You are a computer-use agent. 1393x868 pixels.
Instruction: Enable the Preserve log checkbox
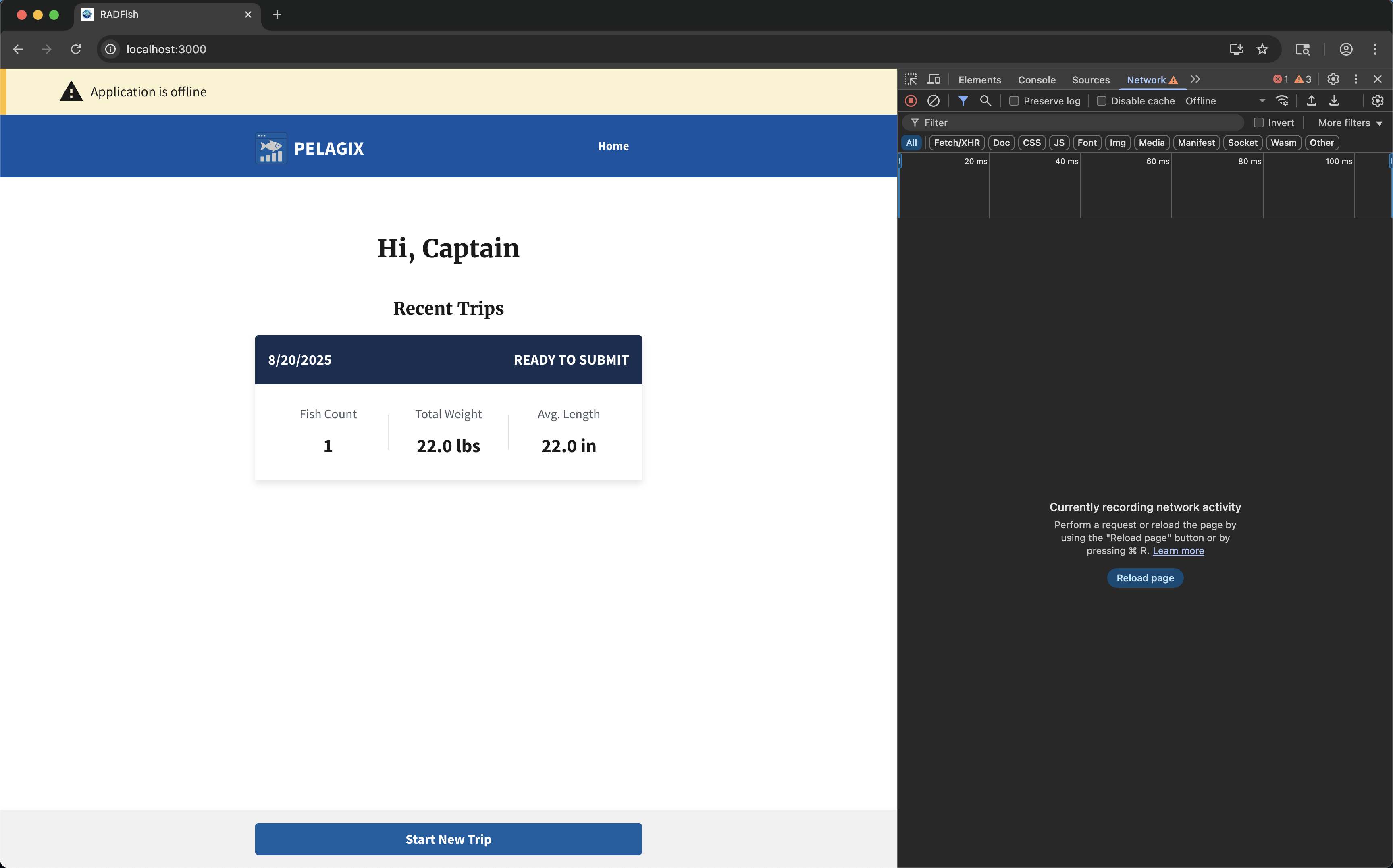coord(1014,101)
